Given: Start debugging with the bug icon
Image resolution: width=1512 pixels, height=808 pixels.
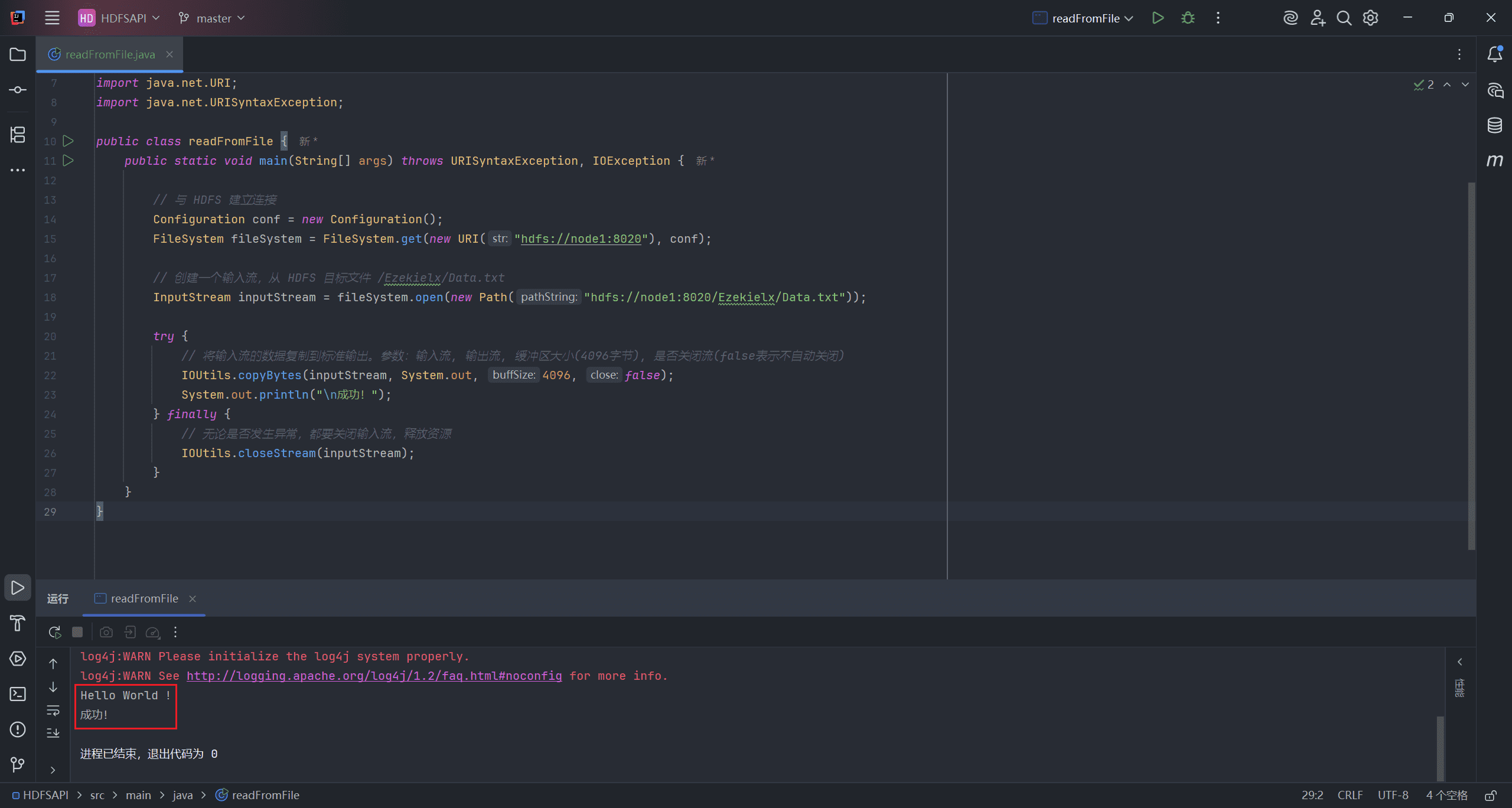Looking at the screenshot, I should click(x=1188, y=18).
